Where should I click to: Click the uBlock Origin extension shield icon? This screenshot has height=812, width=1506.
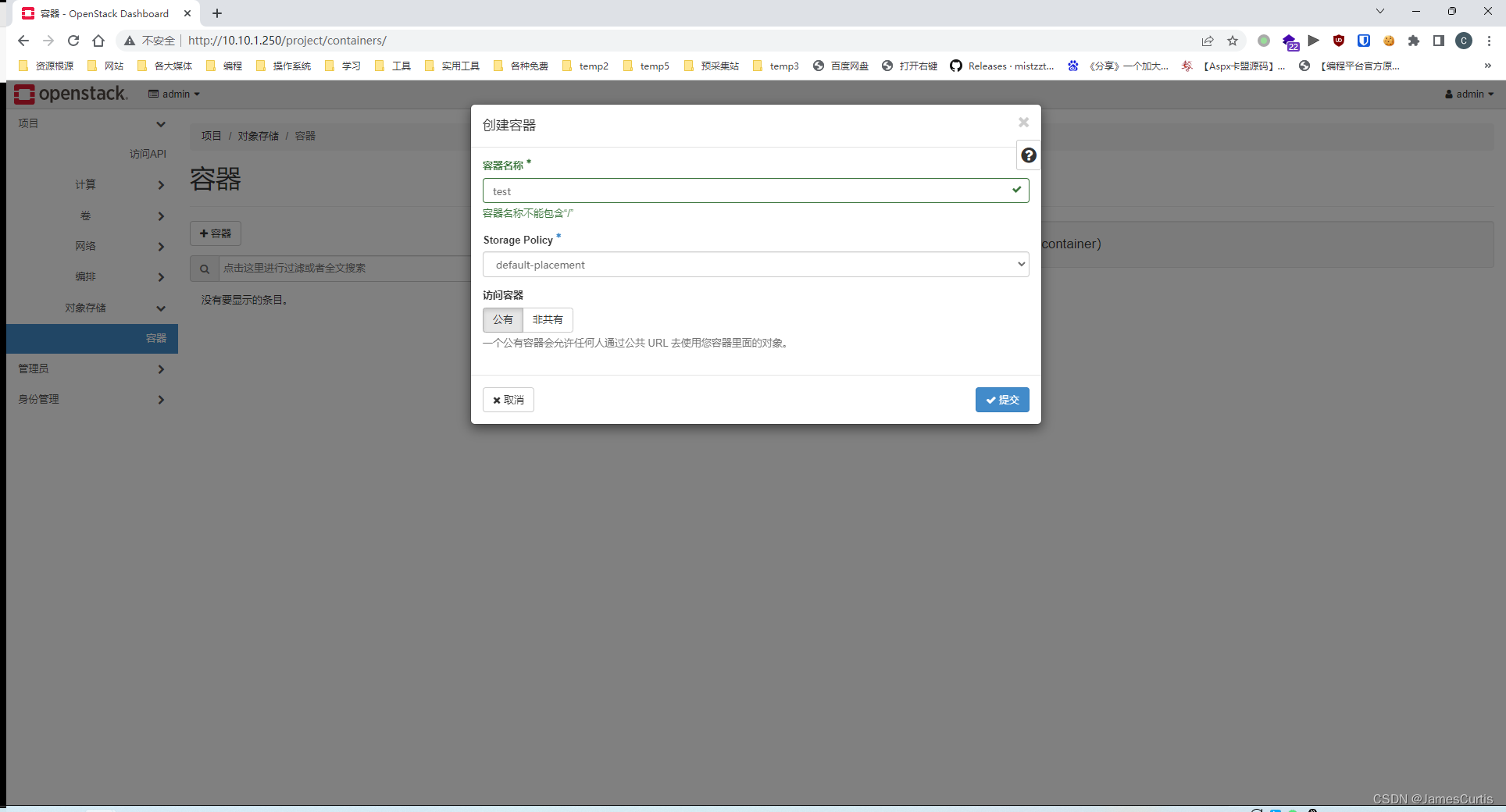pyautogui.click(x=1339, y=41)
